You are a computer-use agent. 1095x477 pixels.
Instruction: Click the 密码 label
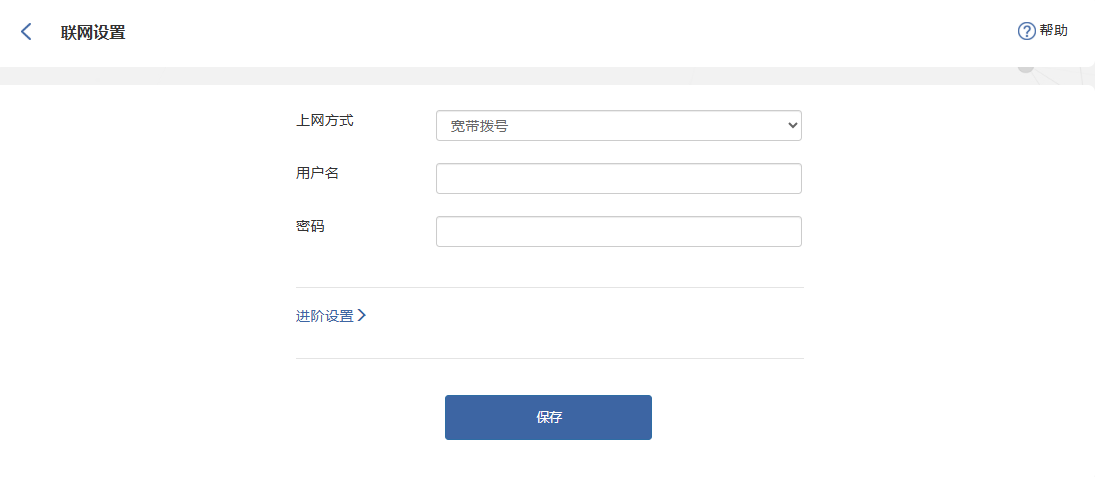tap(310, 226)
